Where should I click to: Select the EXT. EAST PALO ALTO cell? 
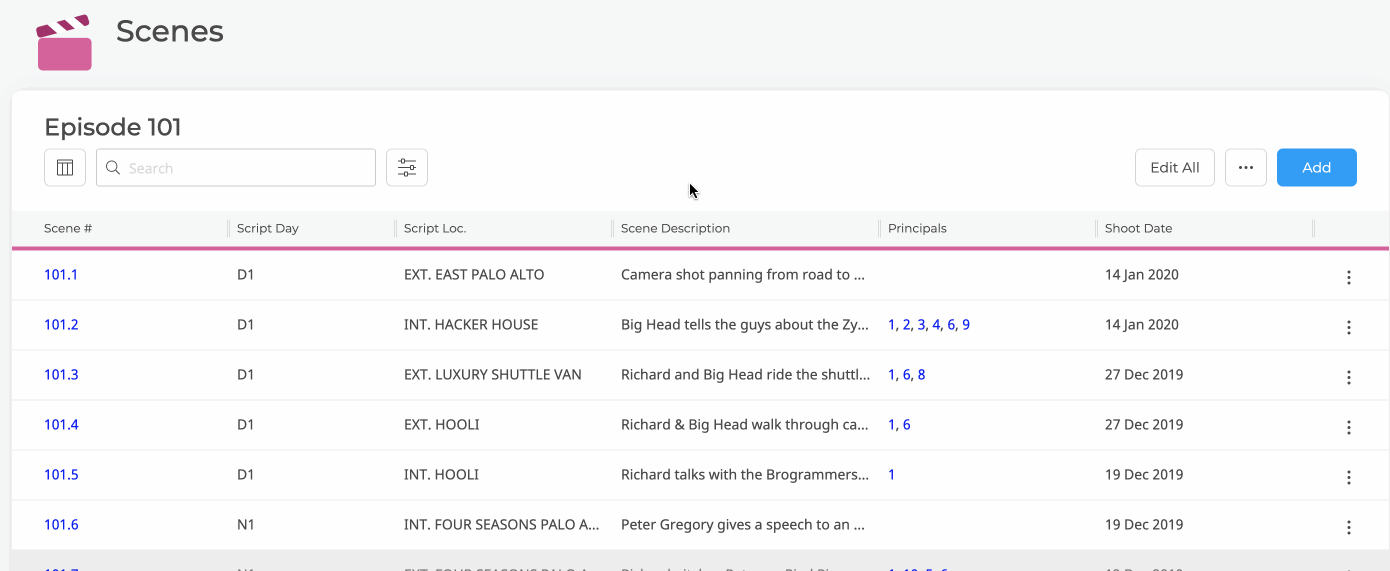[x=474, y=274]
